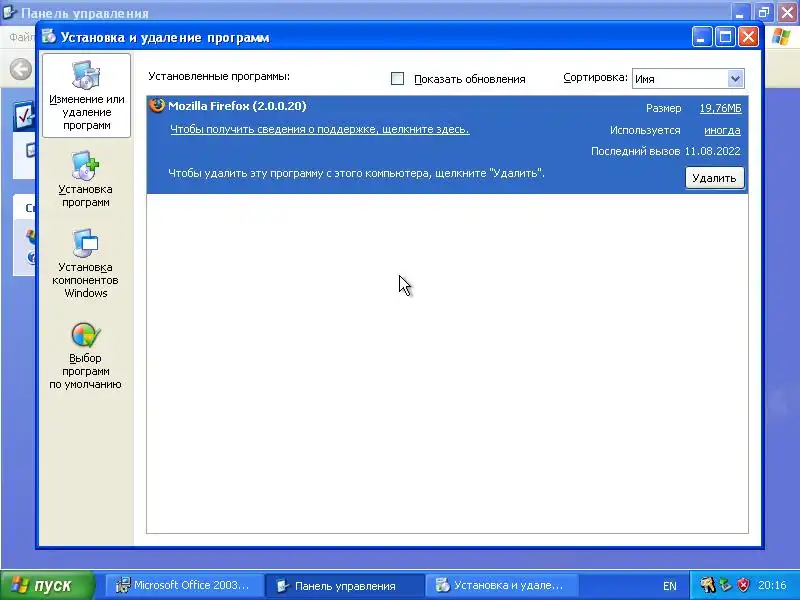This screenshot has width=800, height=600.
Task: Click the EN language indicator
Action: click(x=669, y=586)
